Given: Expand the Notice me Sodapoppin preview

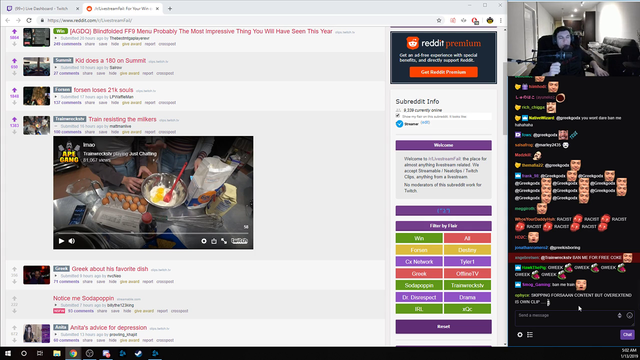Looking at the screenshot, I should click(56, 305).
